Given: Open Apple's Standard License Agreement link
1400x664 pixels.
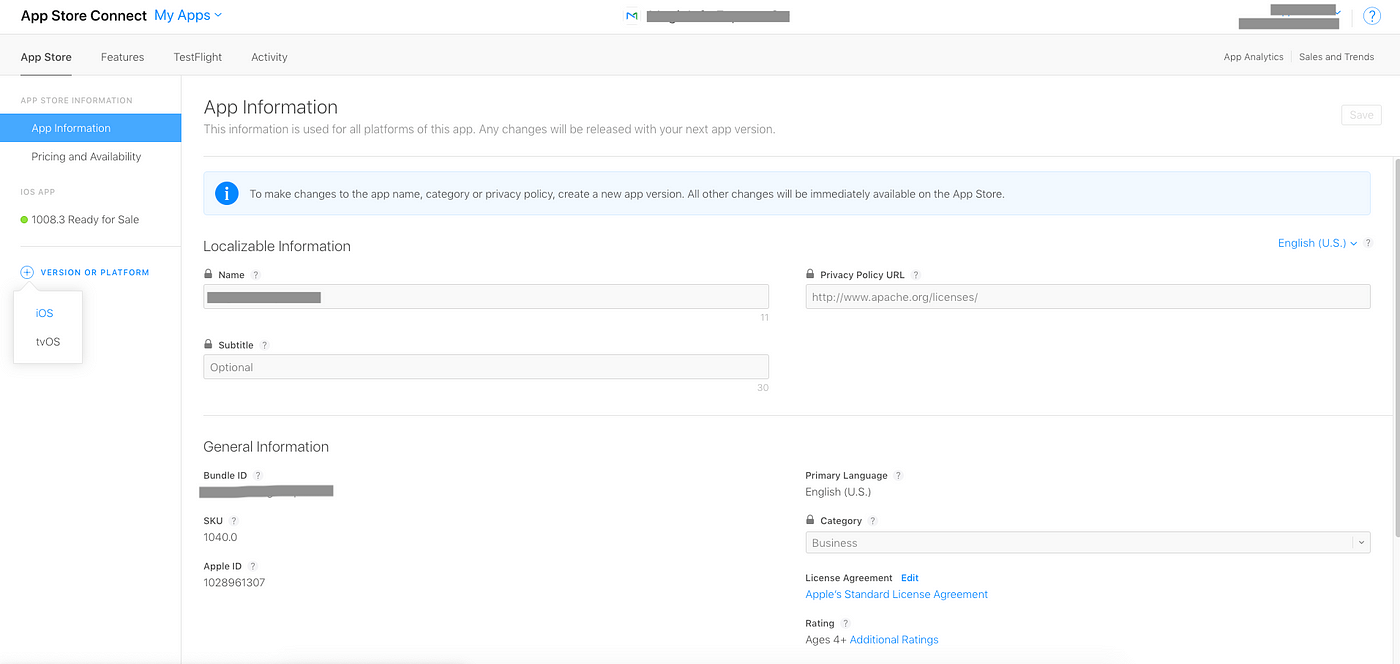Looking at the screenshot, I should click(896, 594).
